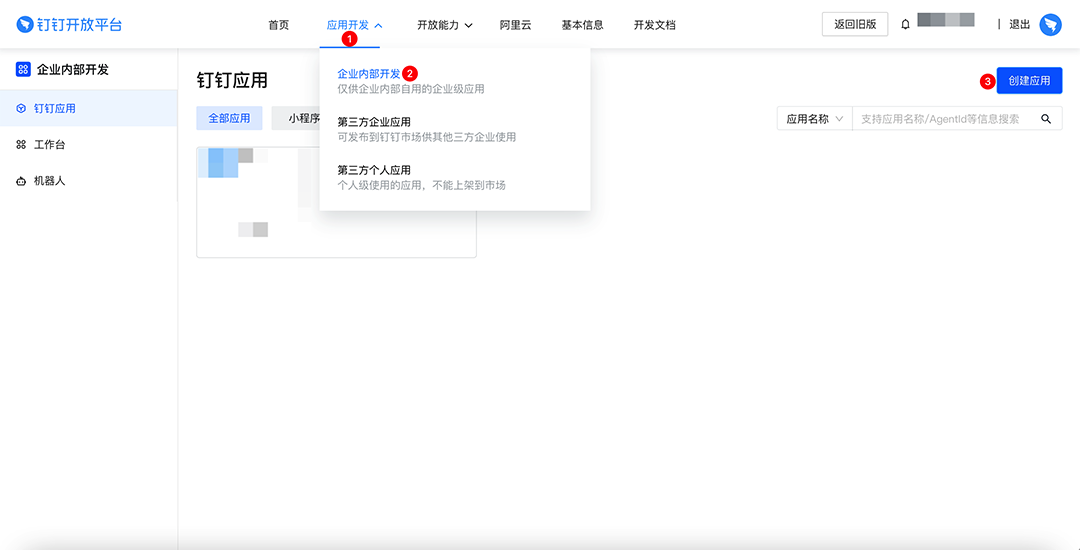Click the 企业内部开发 header icon
This screenshot has height=550, width=1080.
(23, 70)
